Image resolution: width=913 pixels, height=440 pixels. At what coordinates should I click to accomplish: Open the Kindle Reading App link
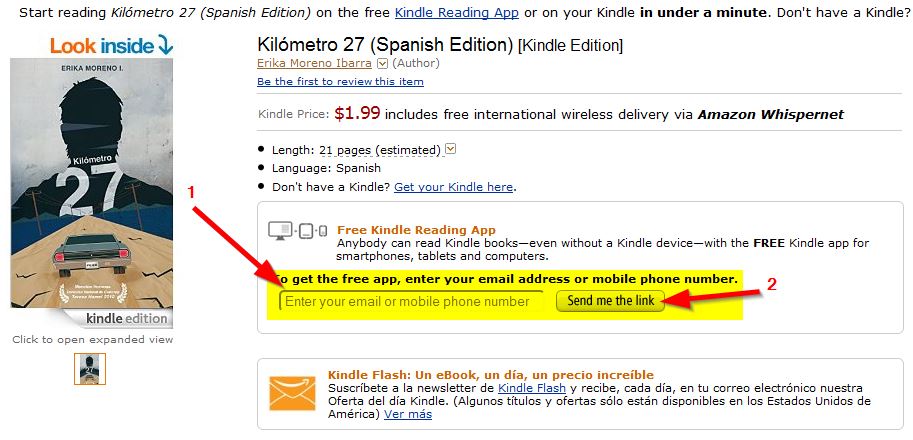pos(456,12)
